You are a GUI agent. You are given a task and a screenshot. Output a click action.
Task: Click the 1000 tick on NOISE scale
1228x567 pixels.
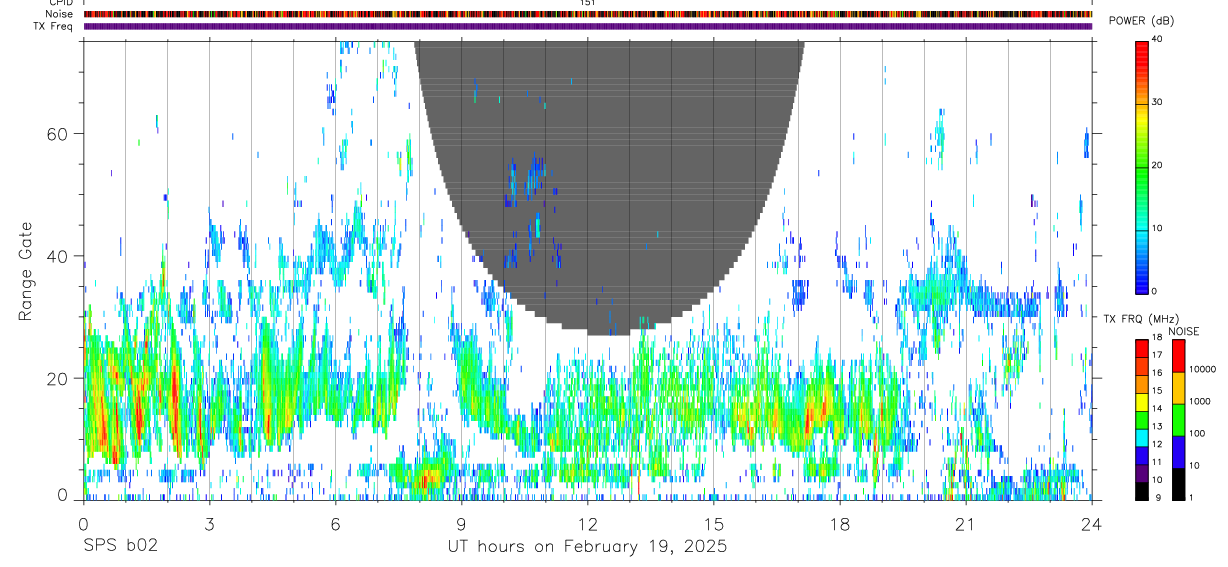(x=1200, y=402)
